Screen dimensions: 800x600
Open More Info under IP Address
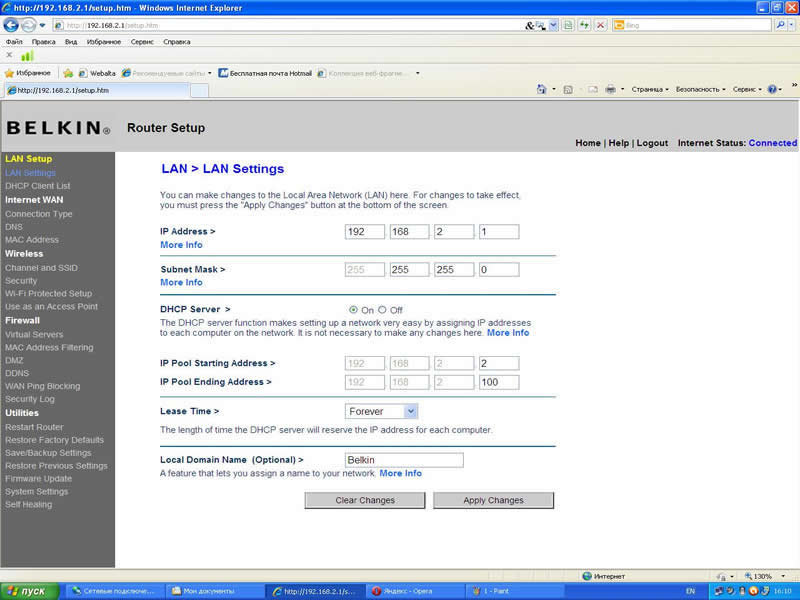click(181, 245)
